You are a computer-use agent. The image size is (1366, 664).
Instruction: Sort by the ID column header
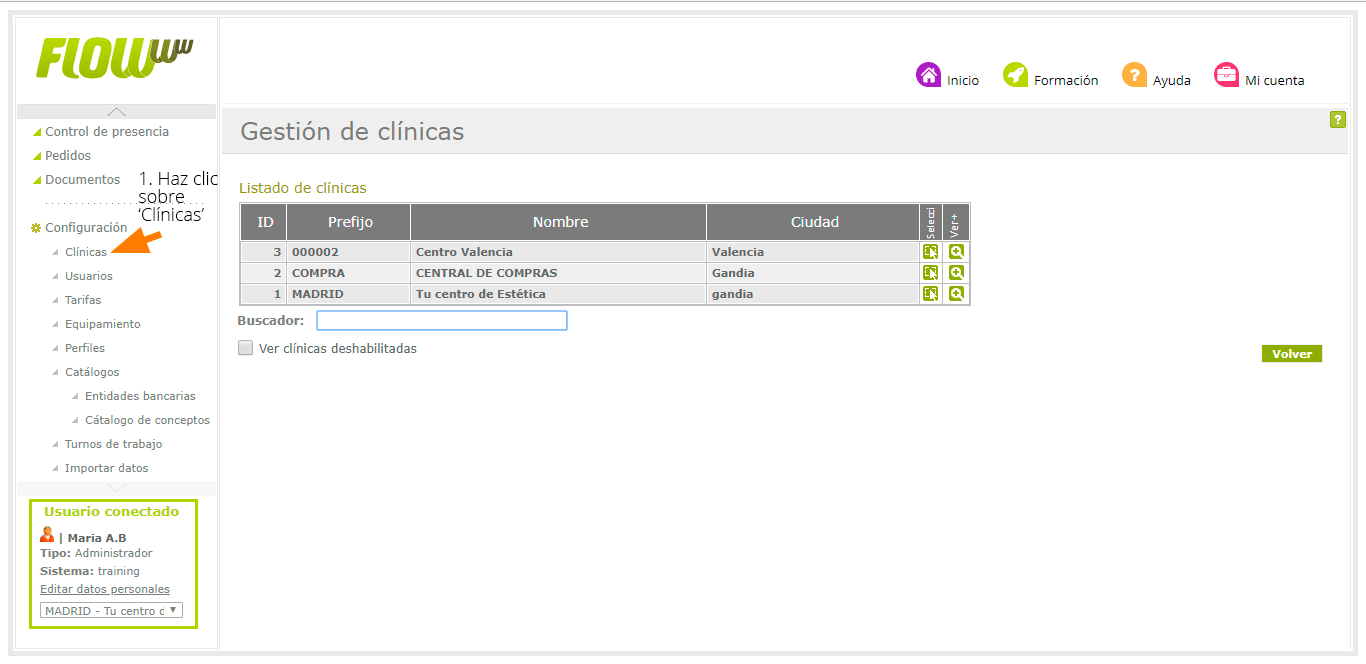[x=265, y=222]
